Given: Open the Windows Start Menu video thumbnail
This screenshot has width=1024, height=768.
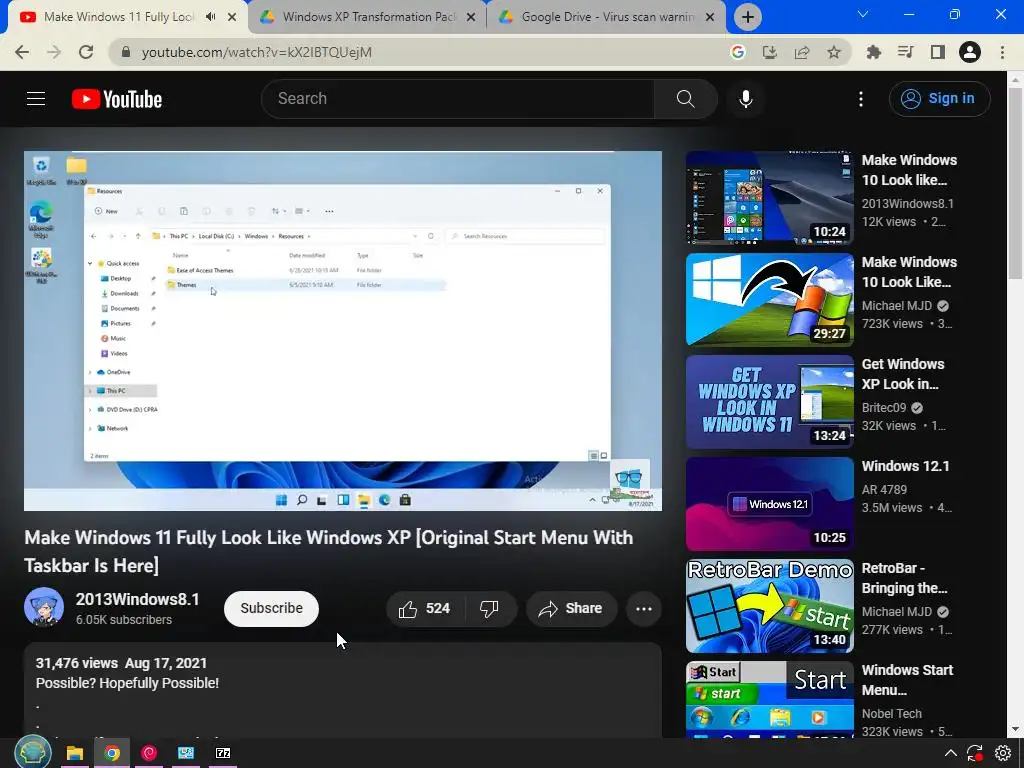Looking at the screenshot, I should coord(769,699).
